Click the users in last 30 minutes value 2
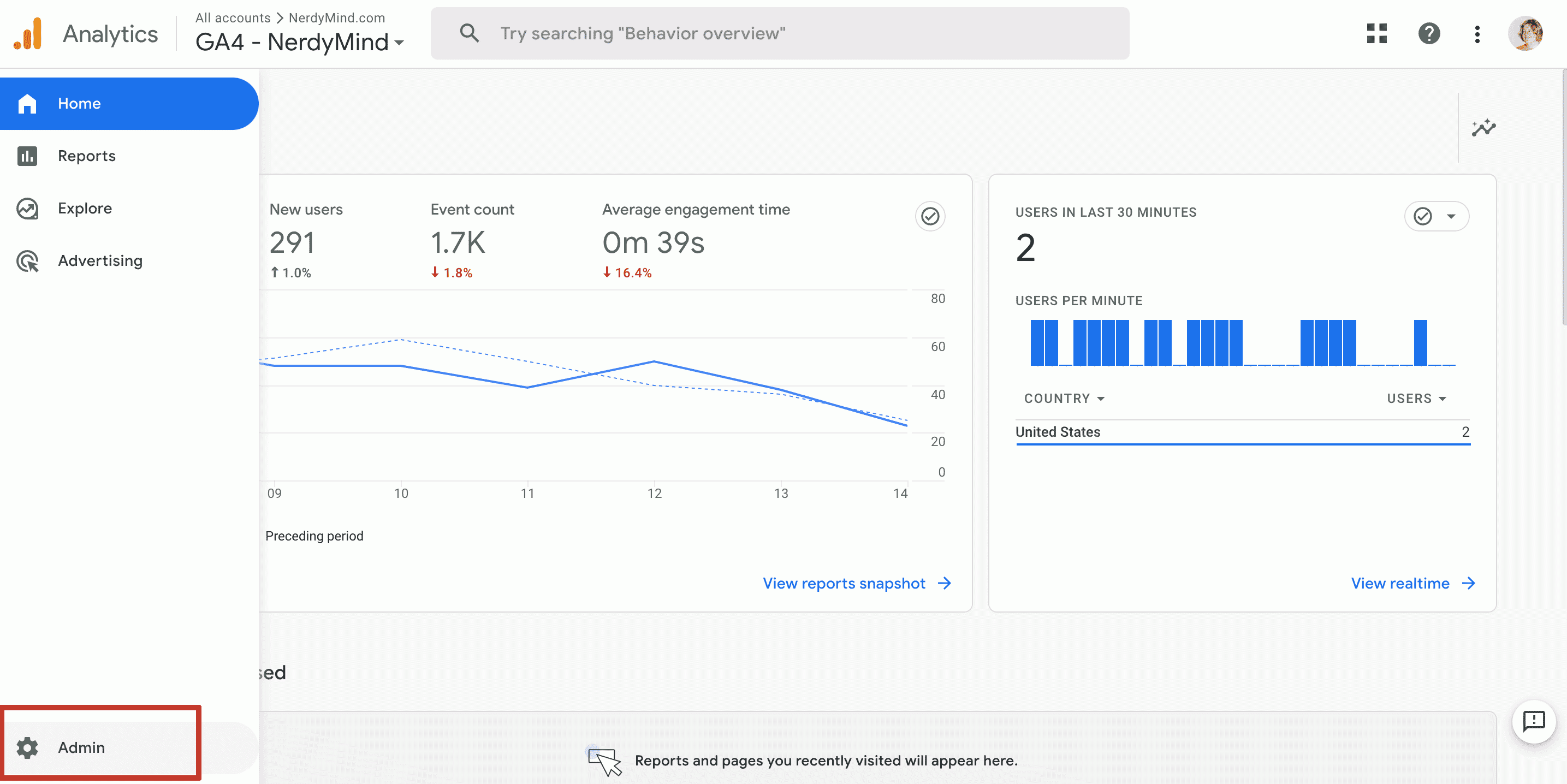The width and height of the screenshot is (1567, 784). (x=1025, y=247)
